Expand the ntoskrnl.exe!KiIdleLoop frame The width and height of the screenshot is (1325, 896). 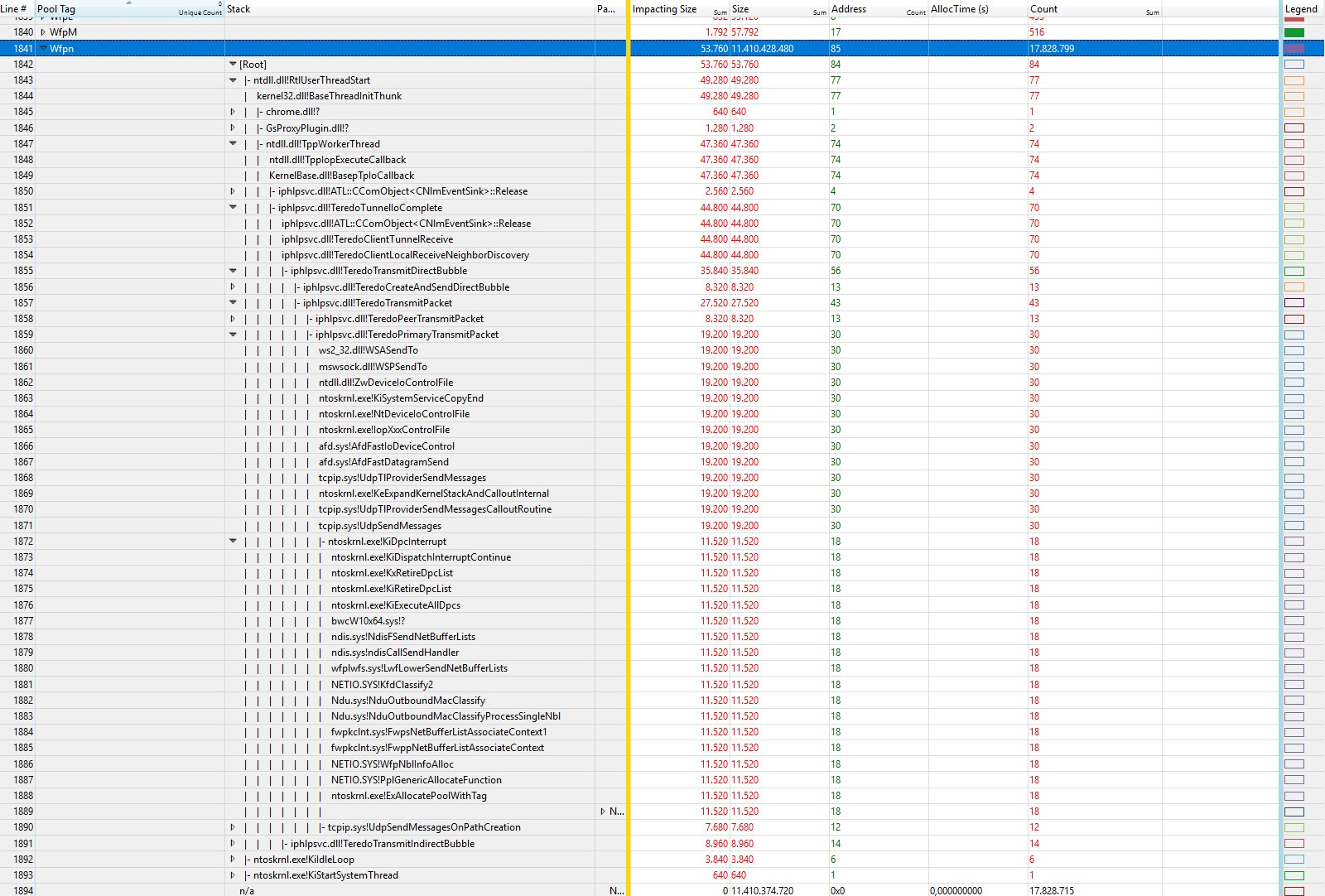tap(234, 860)
